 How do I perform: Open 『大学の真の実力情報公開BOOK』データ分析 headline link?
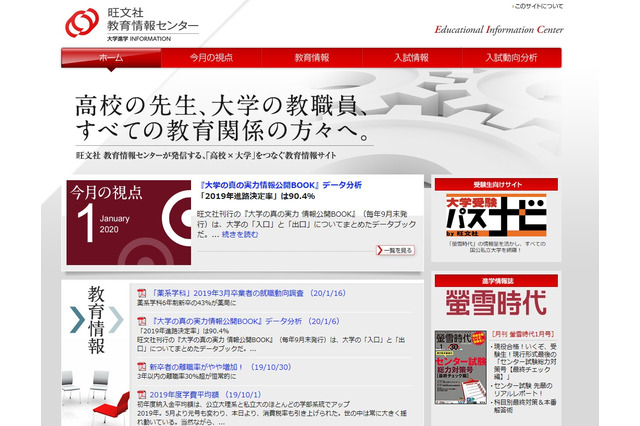tap(281, 185)
